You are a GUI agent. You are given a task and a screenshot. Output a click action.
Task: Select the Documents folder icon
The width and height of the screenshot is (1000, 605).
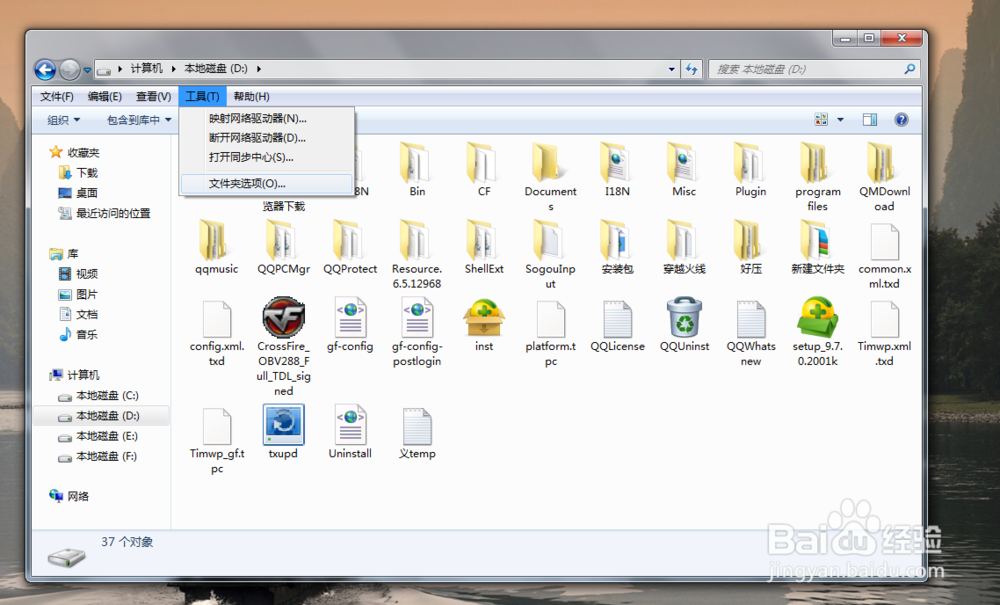(550, 163)
